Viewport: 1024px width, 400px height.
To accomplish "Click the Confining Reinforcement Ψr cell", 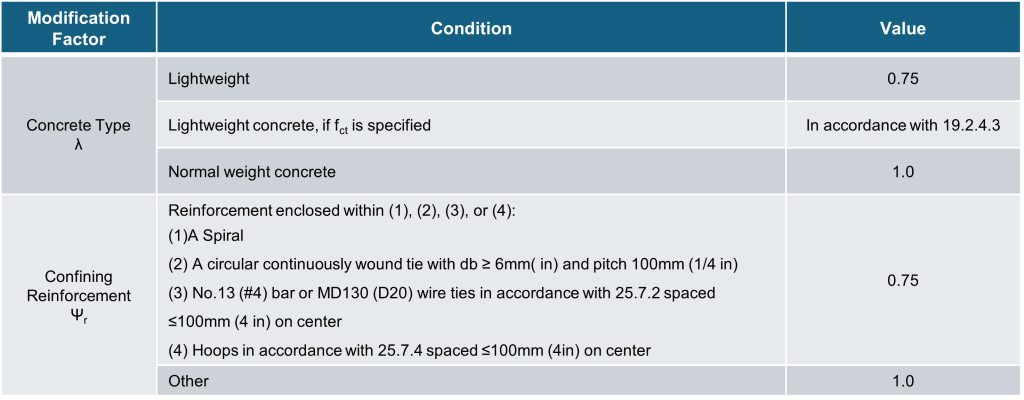I will (x=78, y=295).
